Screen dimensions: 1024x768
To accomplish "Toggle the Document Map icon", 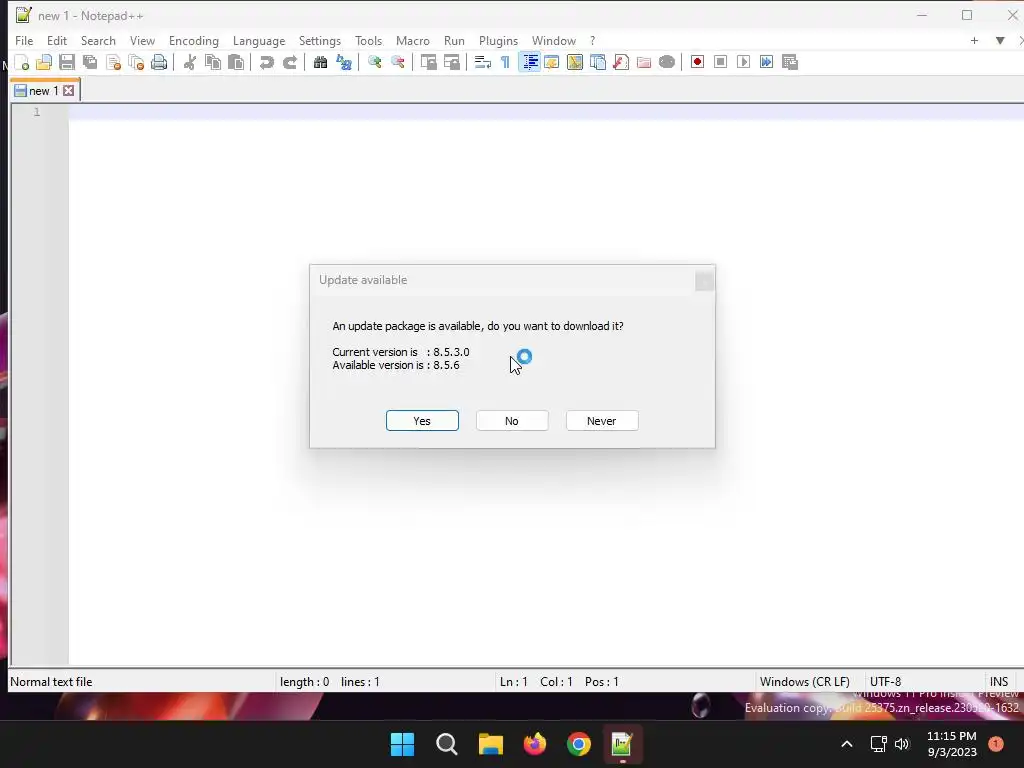I will pyautogui.click(x=575, y=62).
